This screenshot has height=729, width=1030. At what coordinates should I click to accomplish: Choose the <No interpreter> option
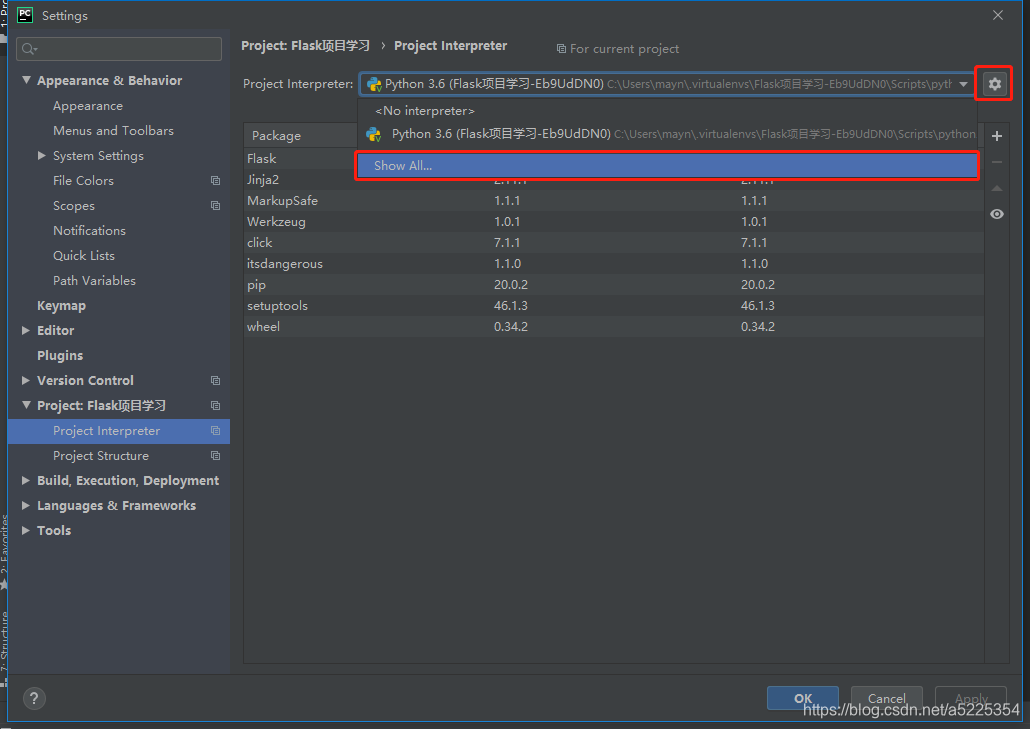pyautogui.click(x=667, y=111)
